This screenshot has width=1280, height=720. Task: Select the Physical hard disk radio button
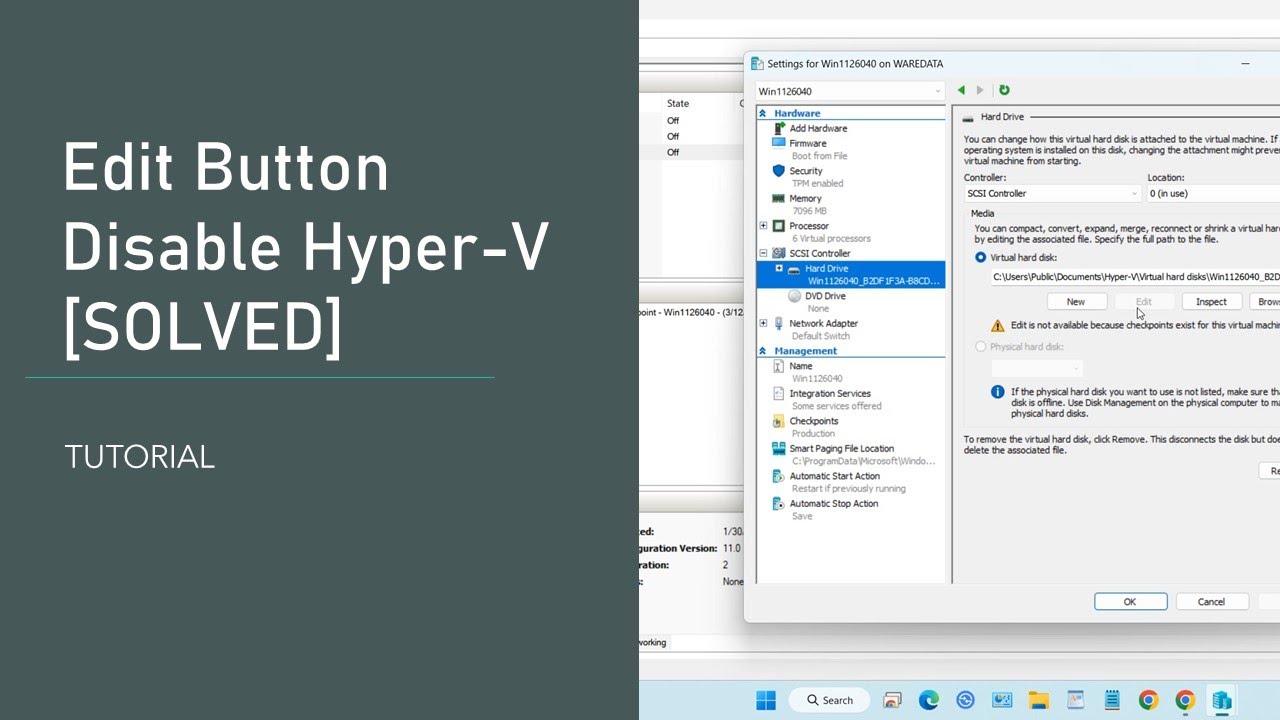point(980,346)
